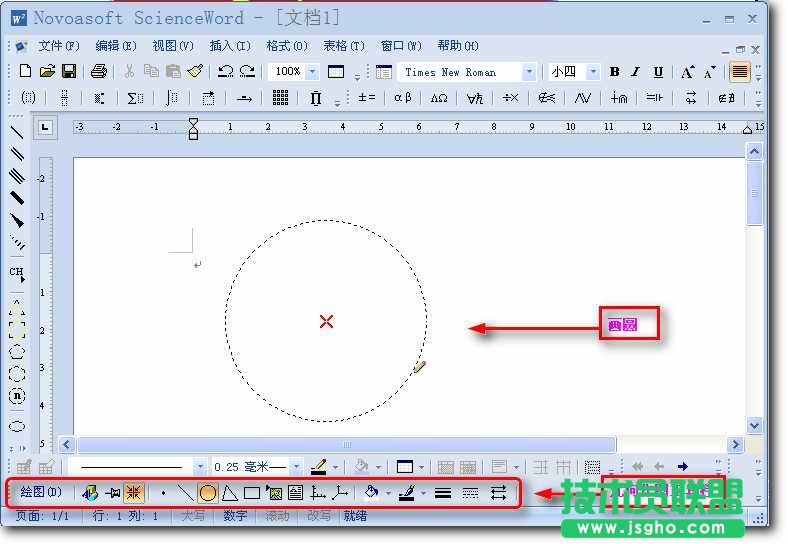Select the circle drawing tool

pos(208,493)
